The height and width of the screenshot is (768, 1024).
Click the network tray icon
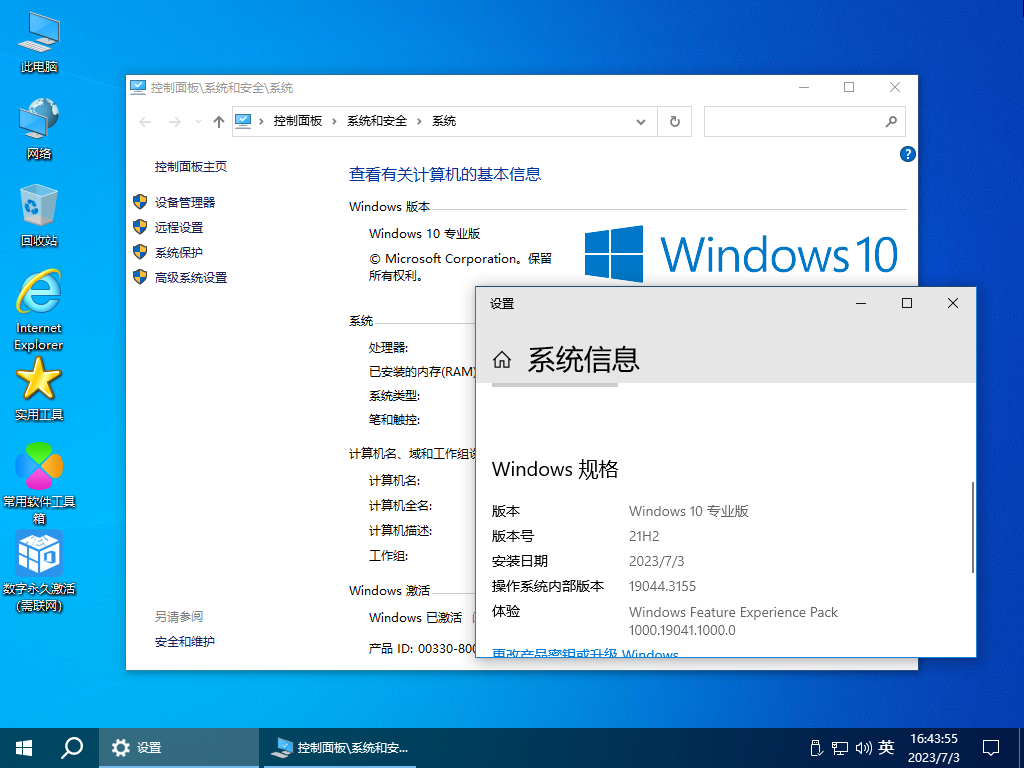coord(840,748)
